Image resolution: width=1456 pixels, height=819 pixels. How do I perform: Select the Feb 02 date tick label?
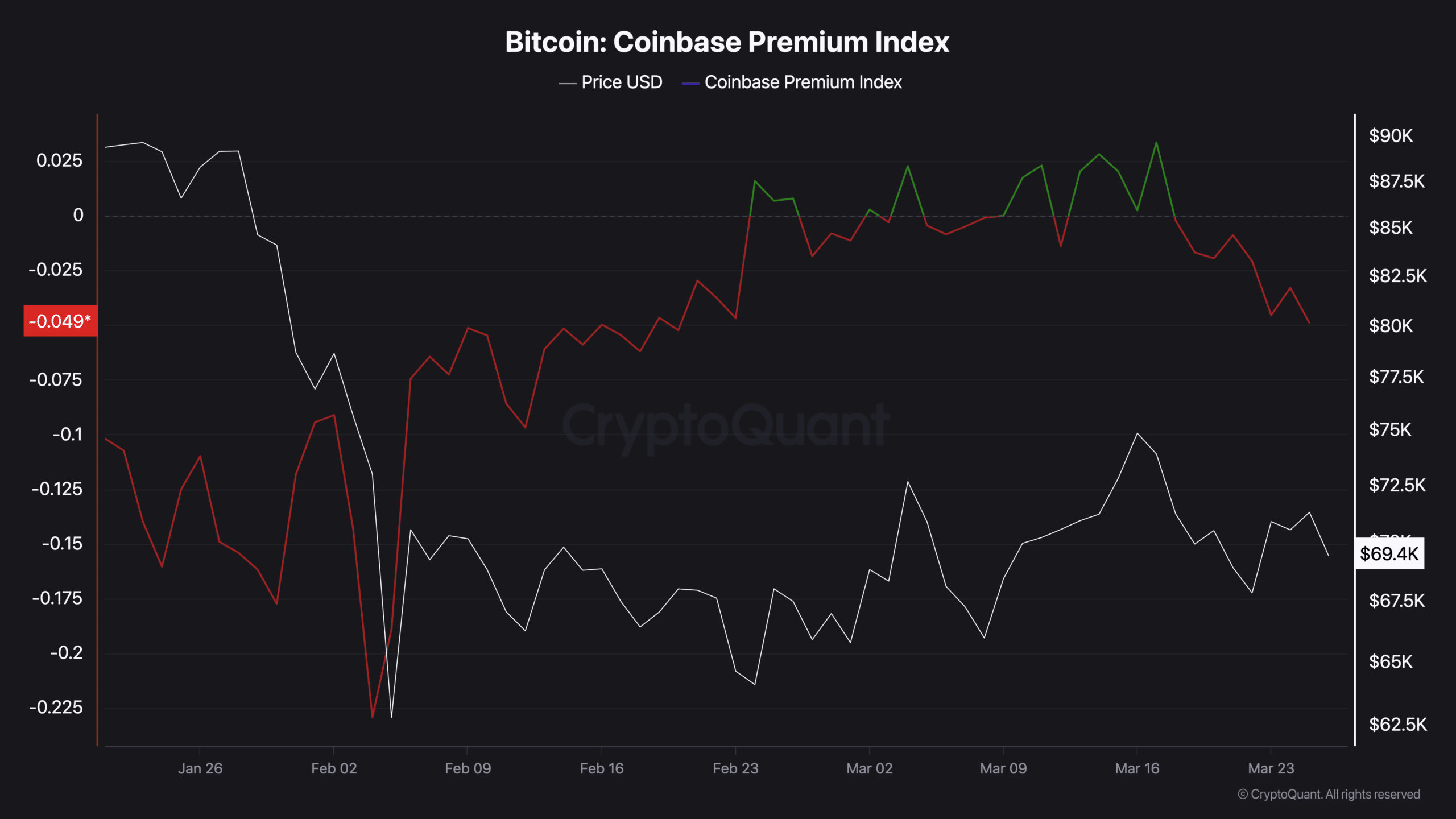point(334,768)
